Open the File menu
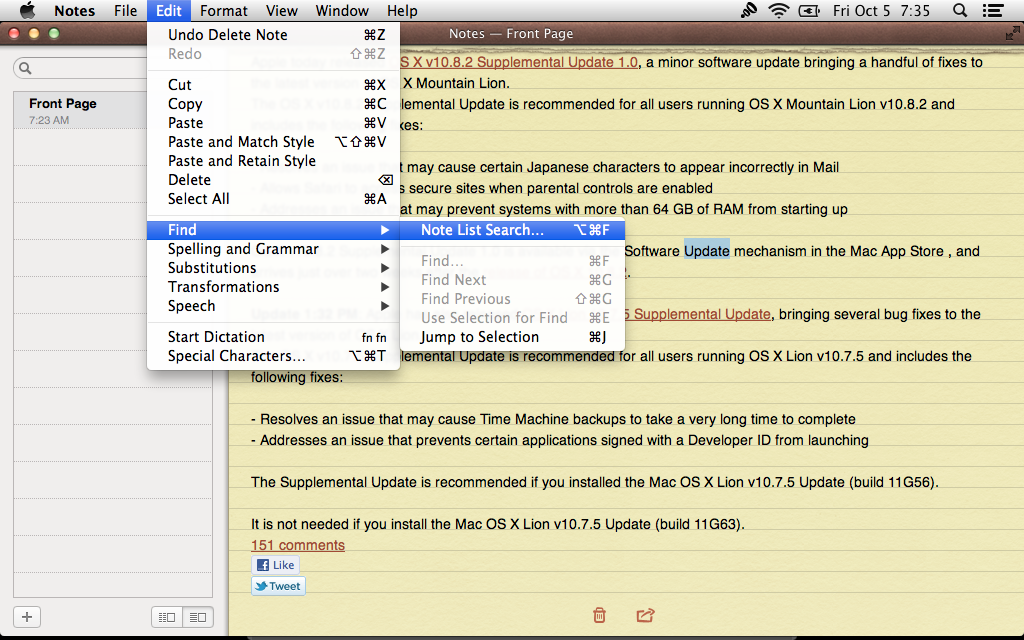1024x640 pixels. [x=125, y=10]
